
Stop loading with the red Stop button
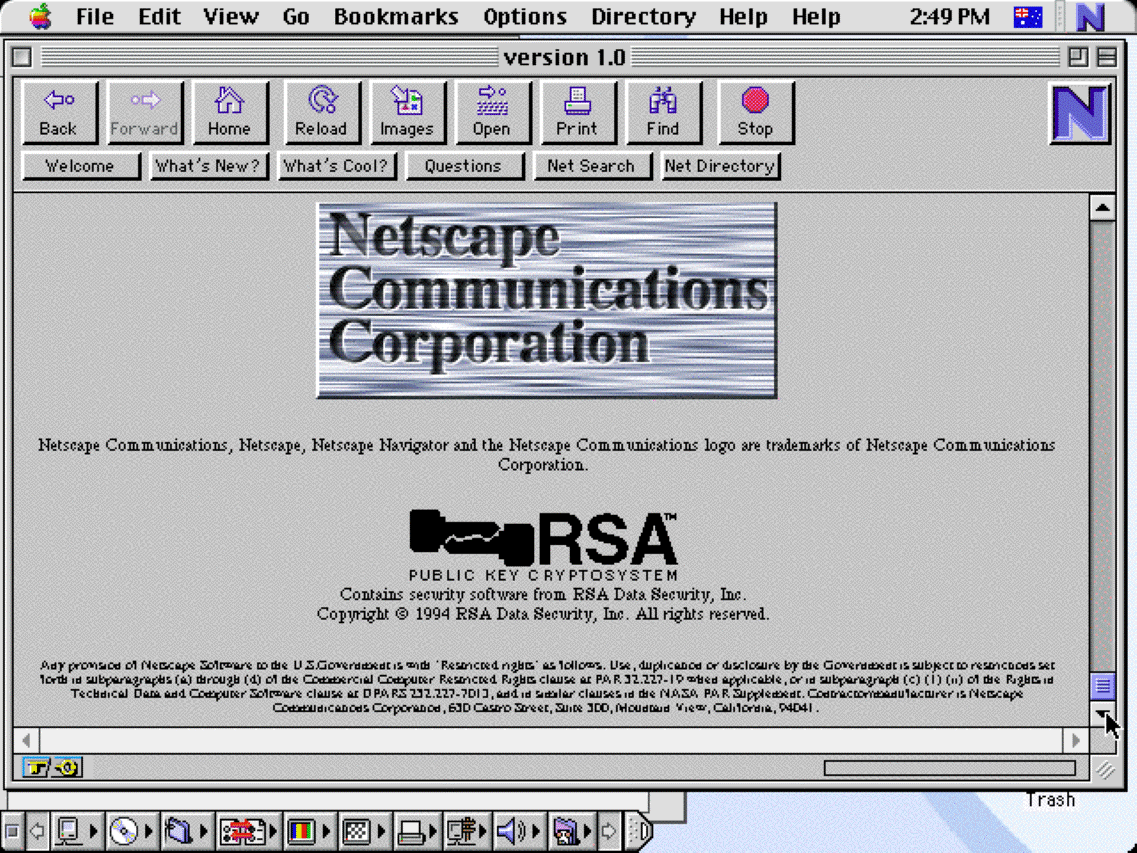click(x=755, y=112)
